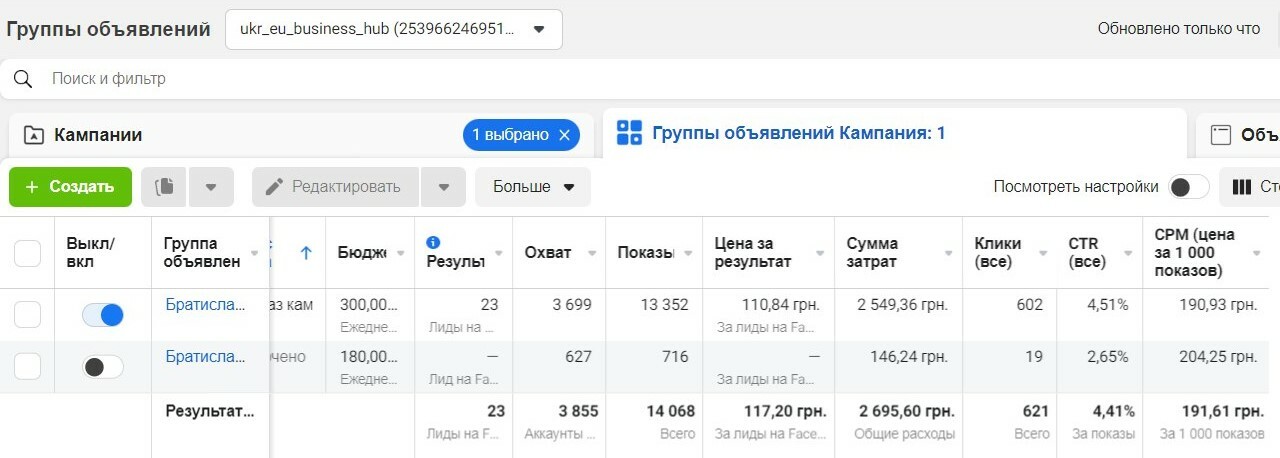Turn off the first Братисла ad set
This screenshot has width=1280, height=458.
(103, 315)
